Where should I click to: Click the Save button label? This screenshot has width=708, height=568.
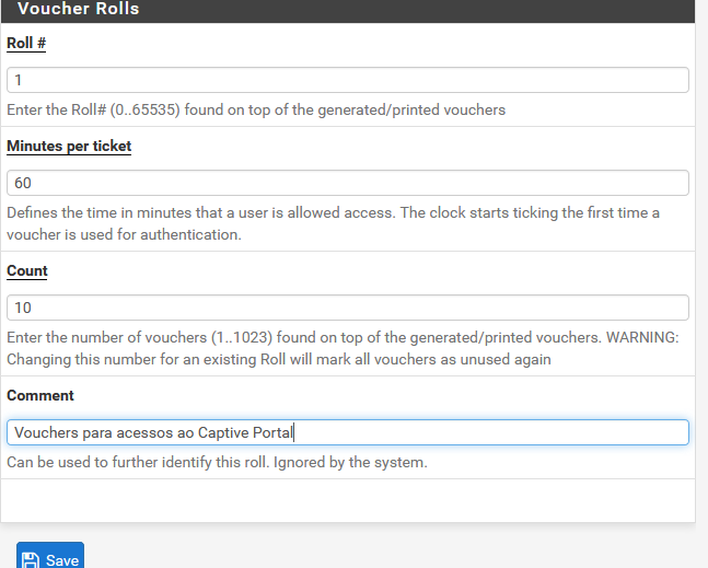pos(62,560)
